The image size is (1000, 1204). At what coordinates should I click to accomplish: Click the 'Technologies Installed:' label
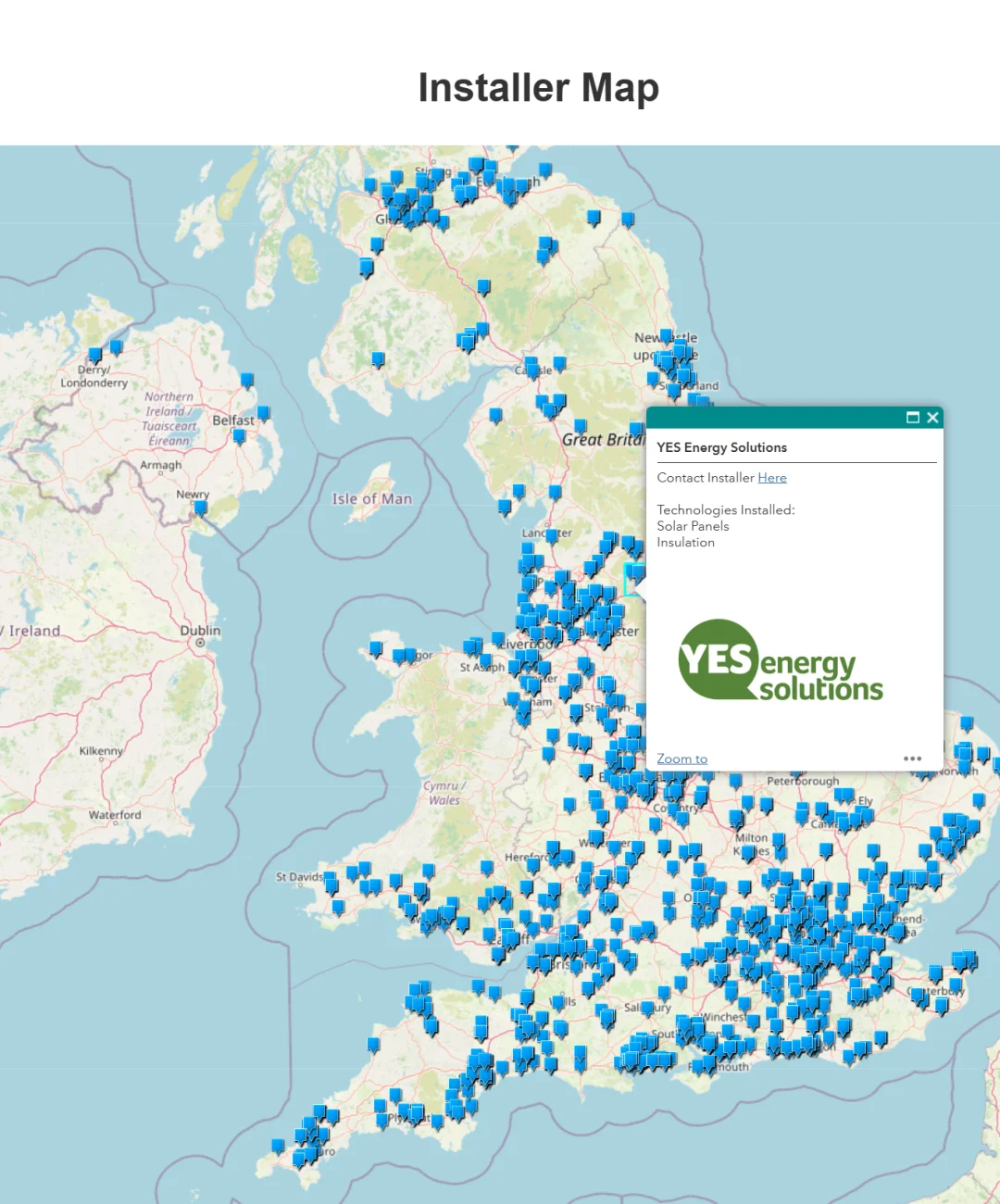click(x=726, y=510)
